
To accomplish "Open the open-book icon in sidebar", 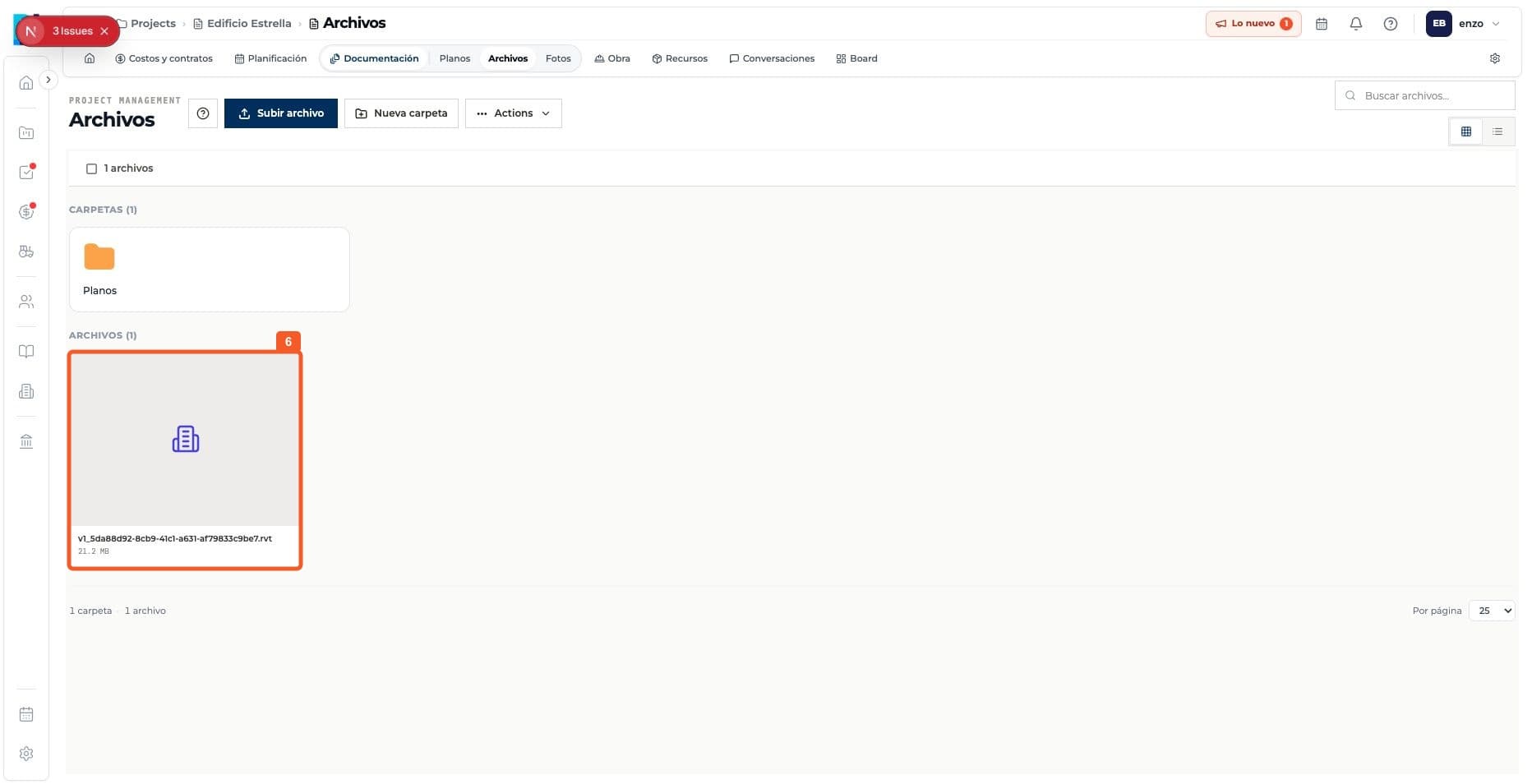I will click(26, 352).
